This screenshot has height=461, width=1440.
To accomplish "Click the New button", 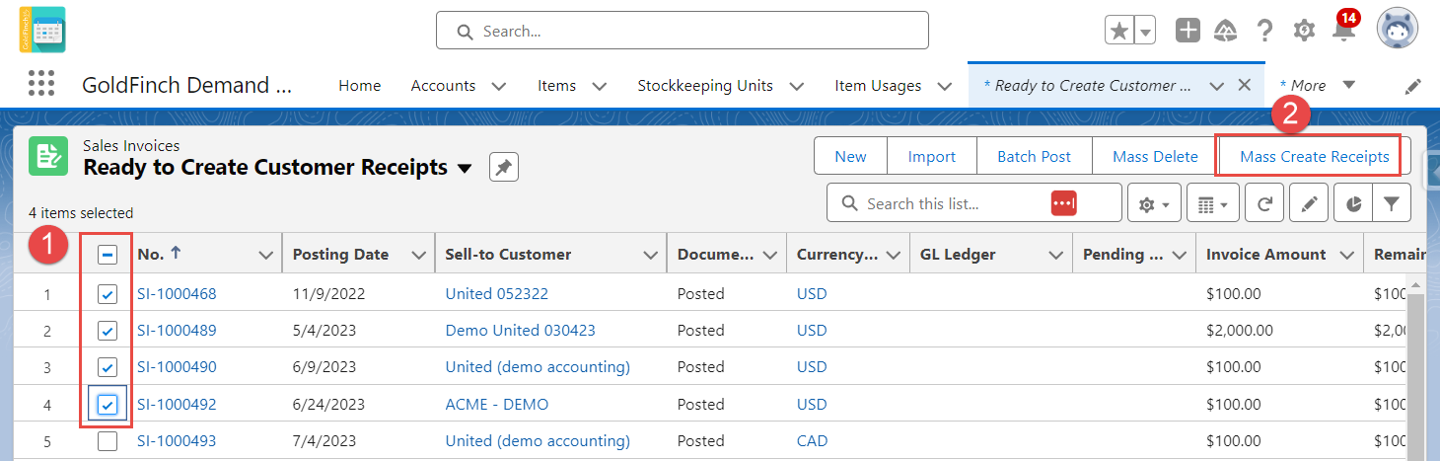I will (851, 156).
